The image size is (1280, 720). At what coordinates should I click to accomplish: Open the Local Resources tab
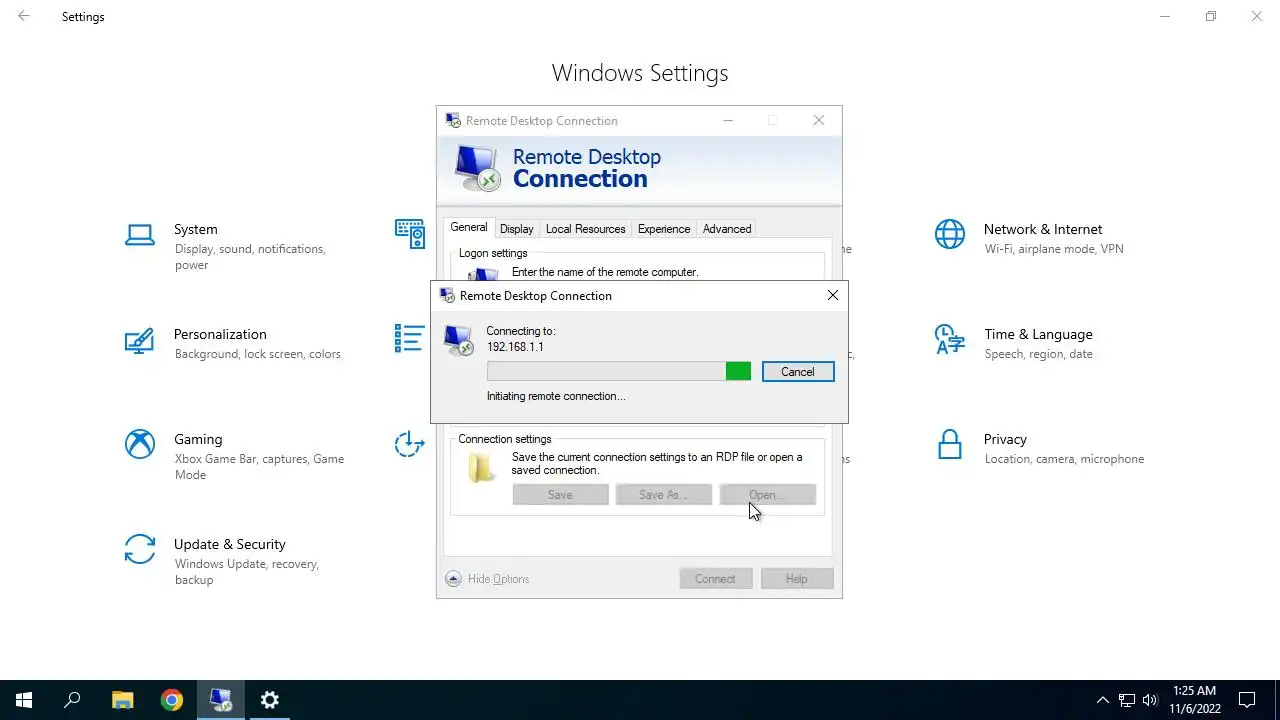click(x=585, y=229)
